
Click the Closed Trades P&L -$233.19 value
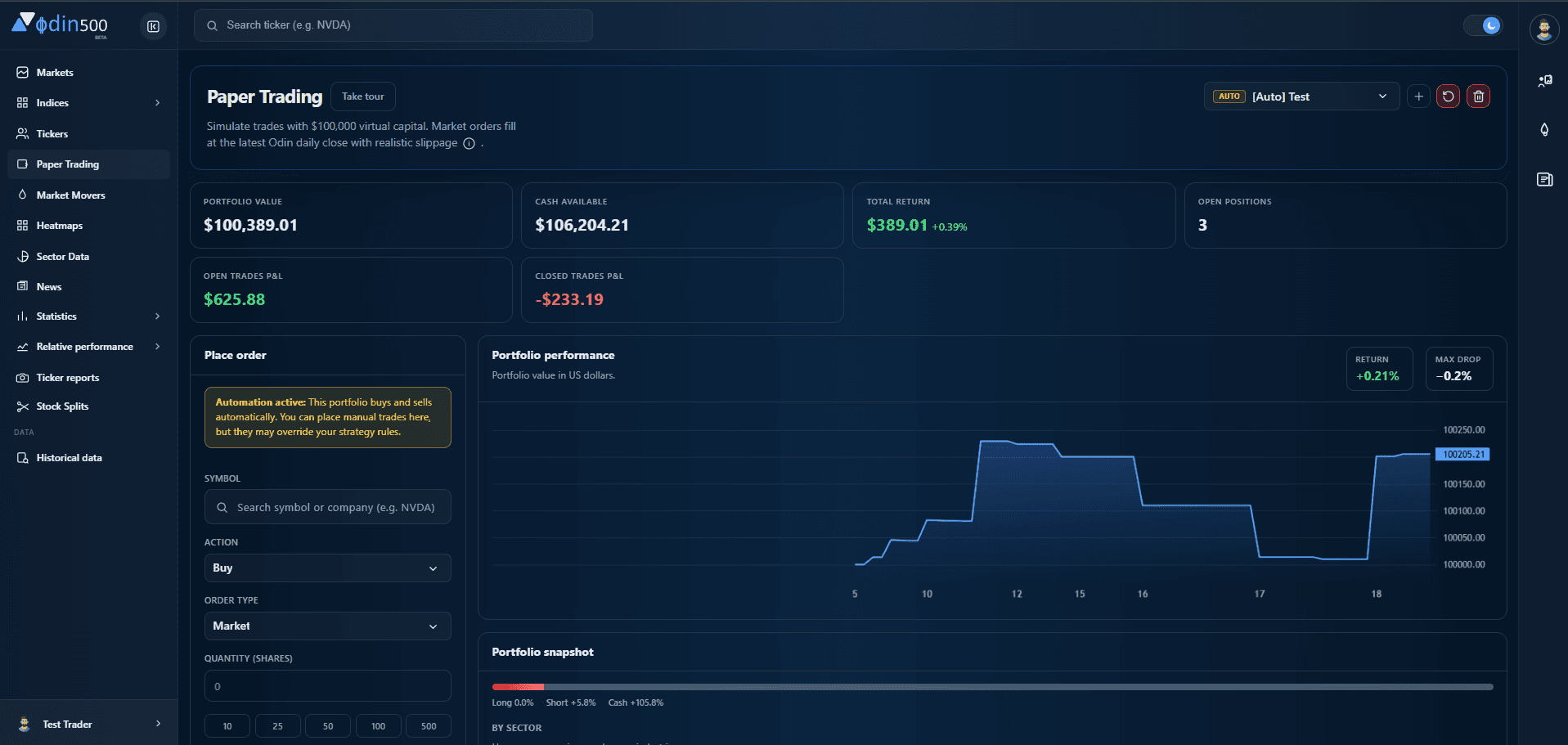coord(569,300)
